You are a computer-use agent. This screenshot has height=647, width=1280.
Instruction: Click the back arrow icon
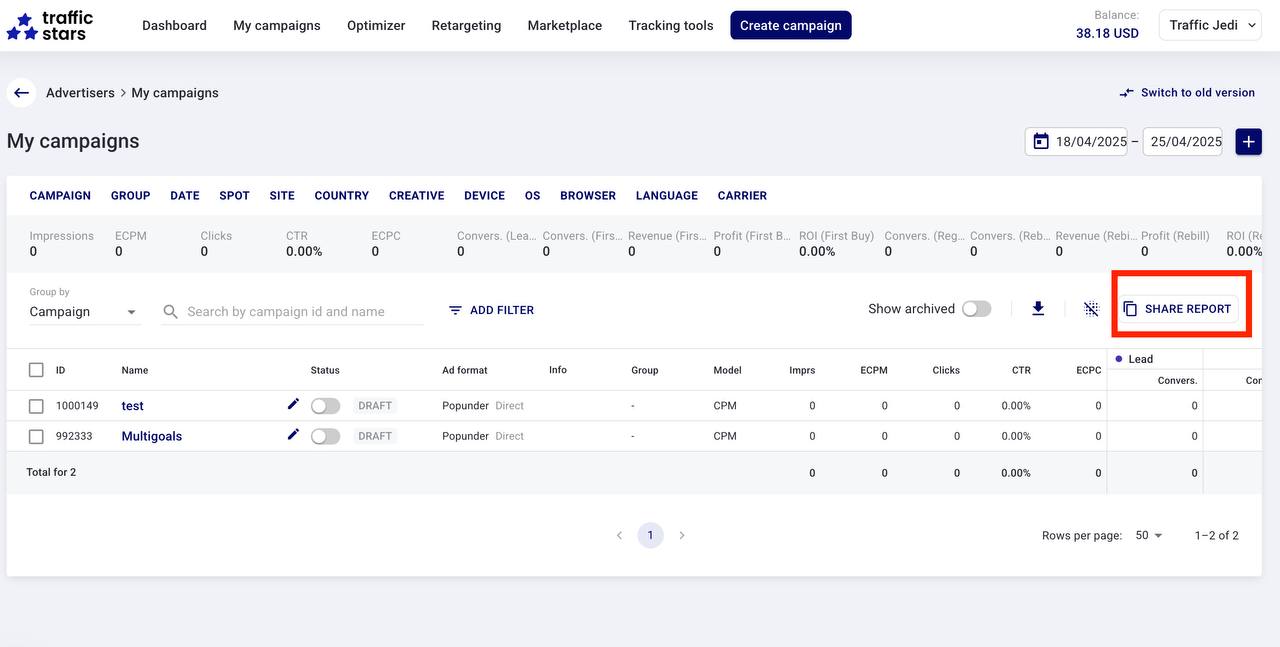tap(21, 93)
